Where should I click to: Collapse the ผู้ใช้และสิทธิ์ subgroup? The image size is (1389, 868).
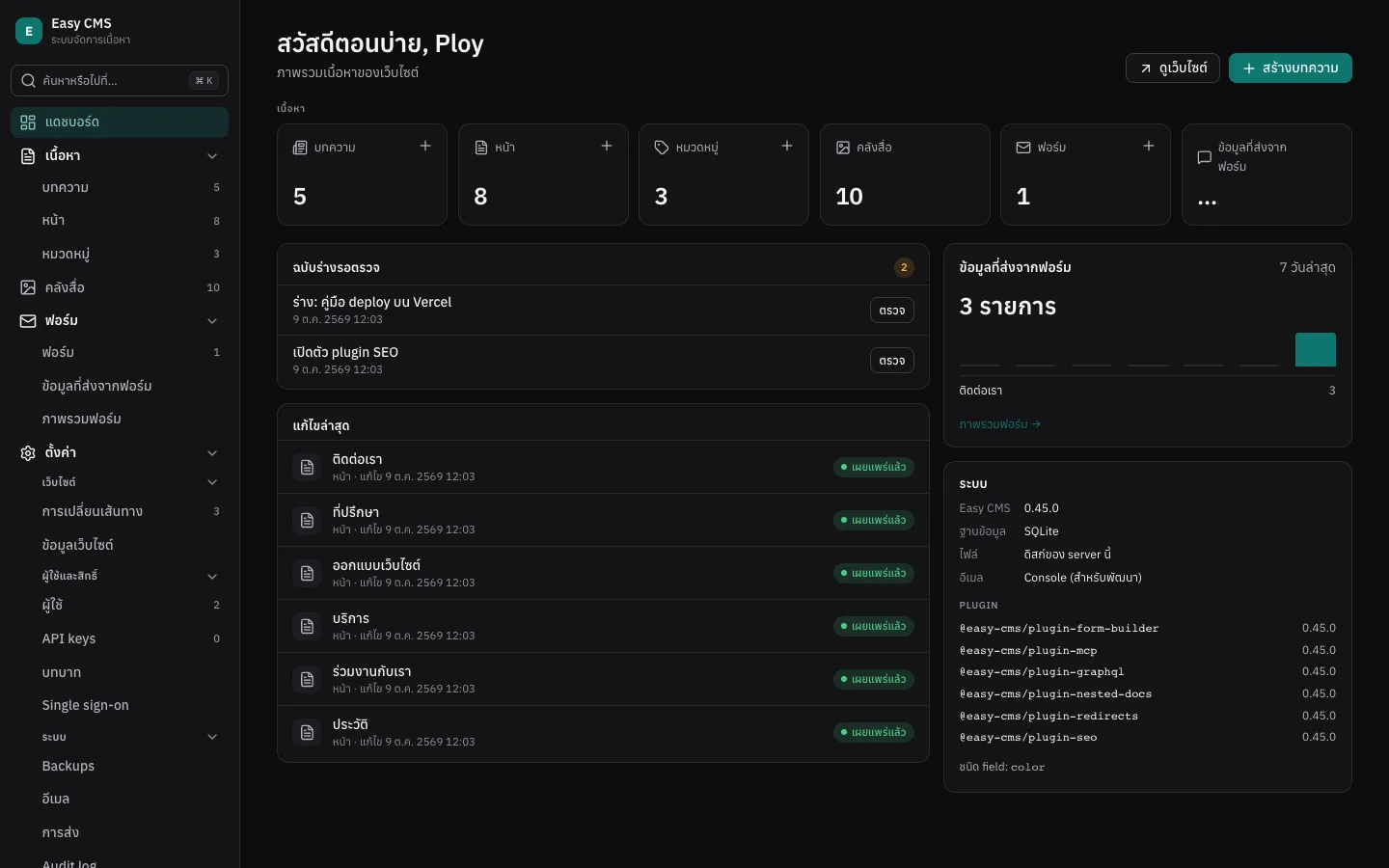[x=212, y=576]
